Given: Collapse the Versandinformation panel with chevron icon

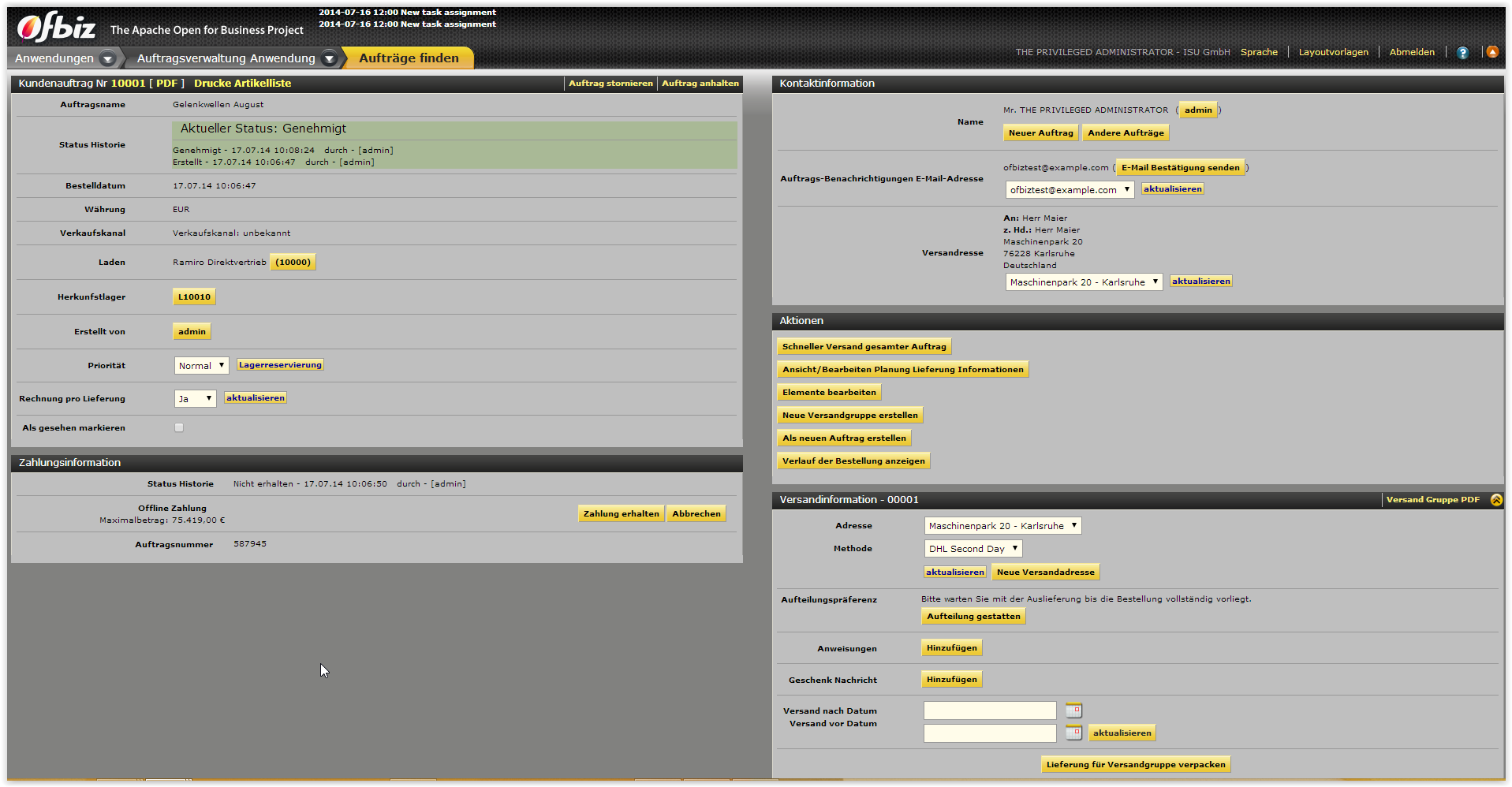Looking at the screenshot, I should [1496, 500].
